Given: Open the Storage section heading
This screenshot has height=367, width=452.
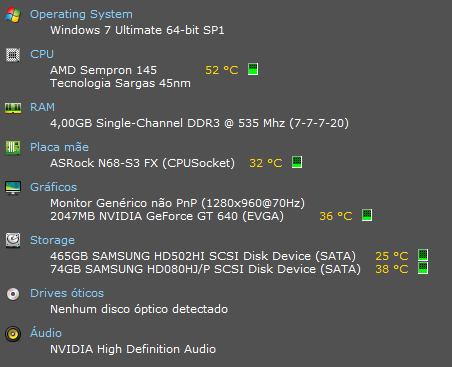Looking at the screenshot, I should pos(52,240).
